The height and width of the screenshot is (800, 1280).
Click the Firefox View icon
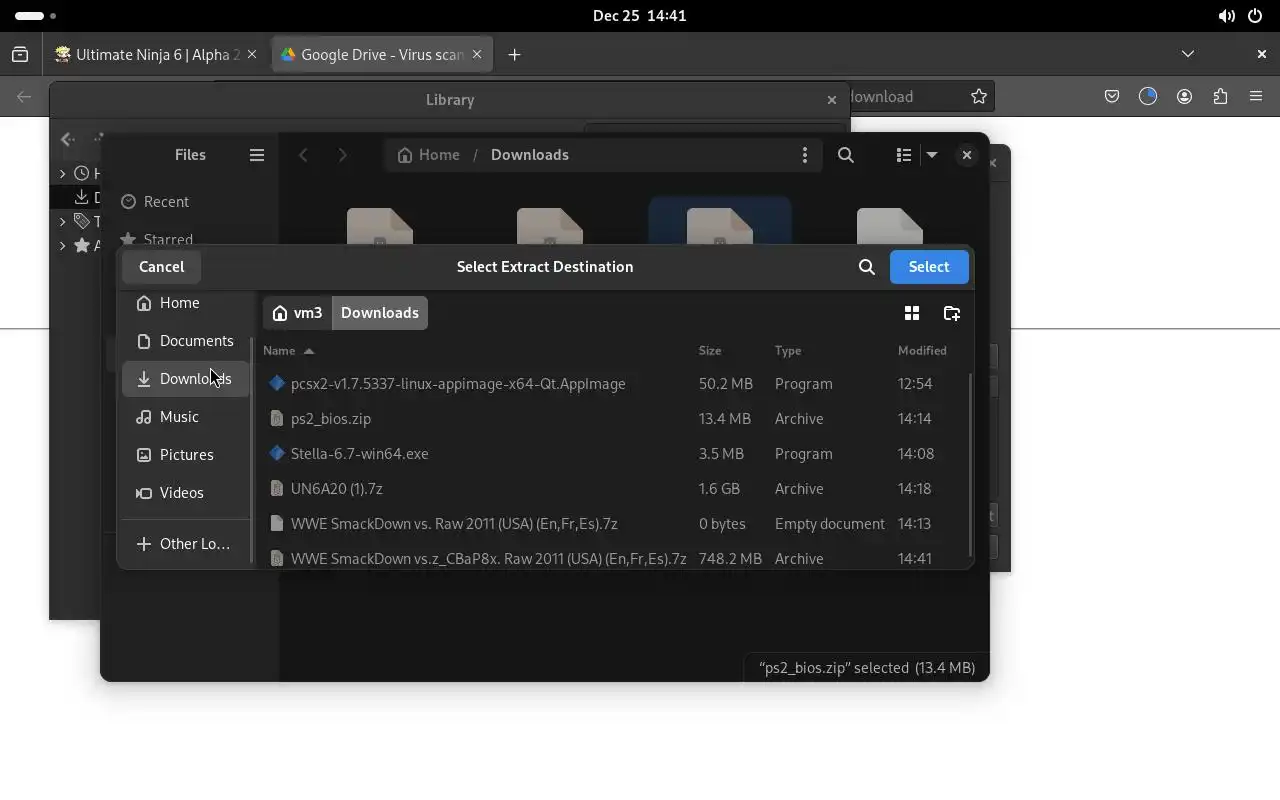pos(20,55)
